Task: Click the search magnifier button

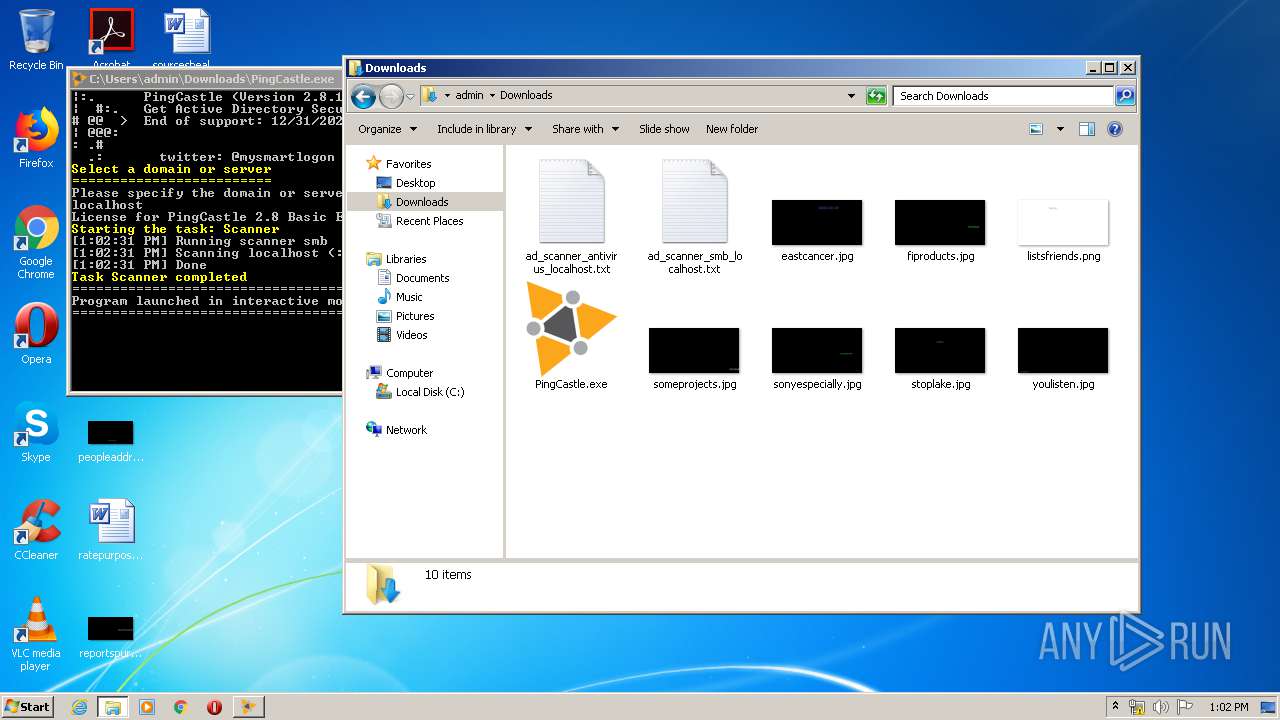Action: [x=1125, y=96]
